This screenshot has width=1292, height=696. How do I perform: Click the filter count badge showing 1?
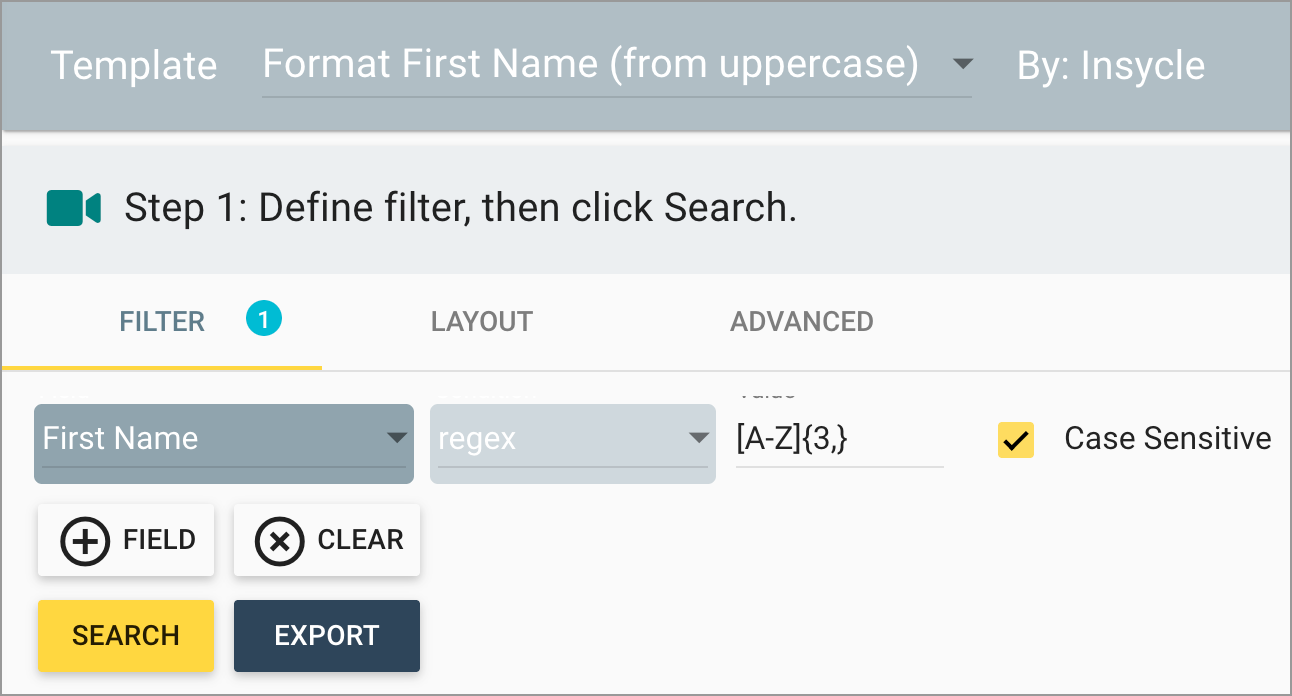coord(263,318)
